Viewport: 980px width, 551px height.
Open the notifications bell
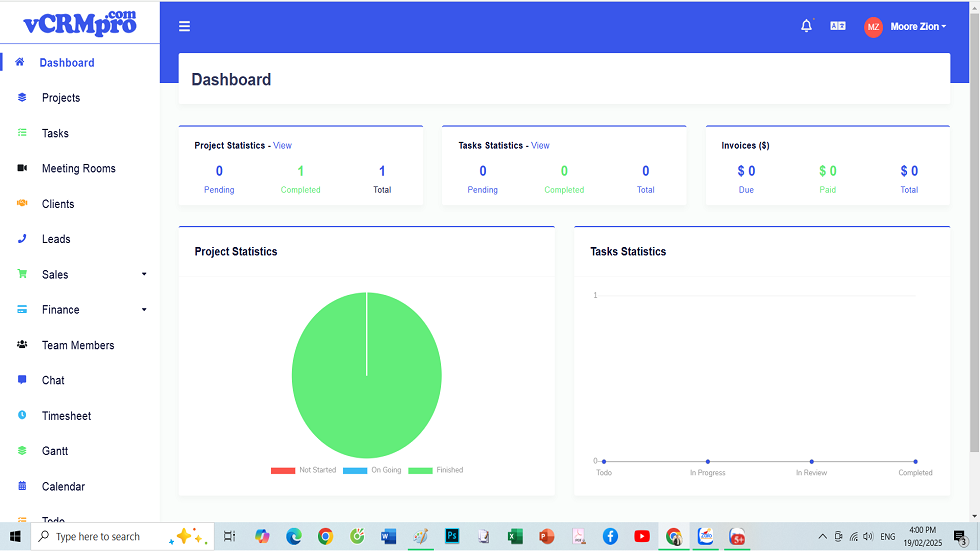(806, 27)
